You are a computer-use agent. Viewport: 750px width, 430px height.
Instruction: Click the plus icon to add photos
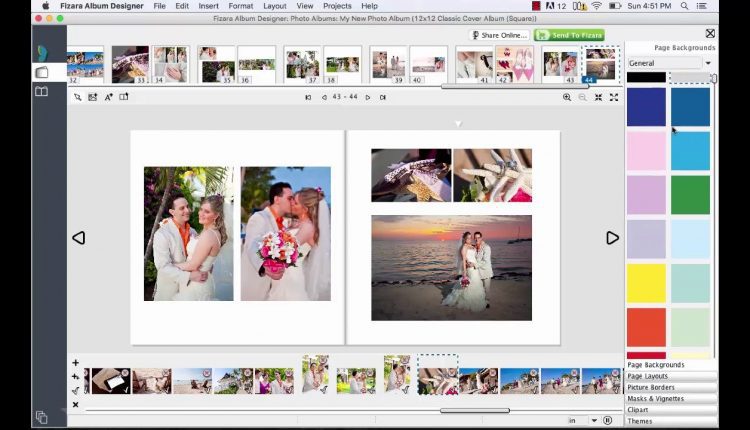tap(75, 363)
